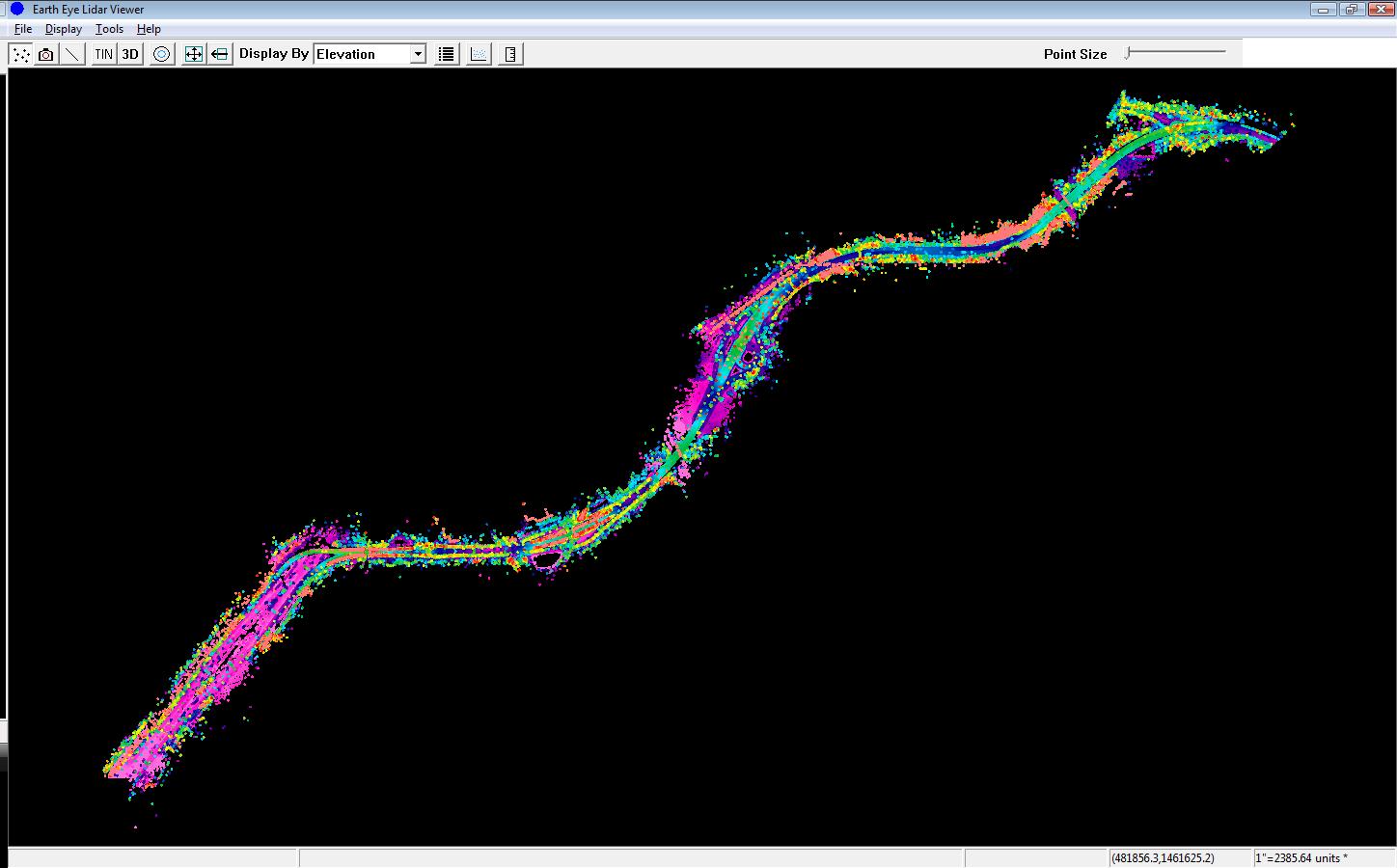Click the left-arrow previous view icon
The height and width of the screenshot is (868, 1397).
[220, 54]
